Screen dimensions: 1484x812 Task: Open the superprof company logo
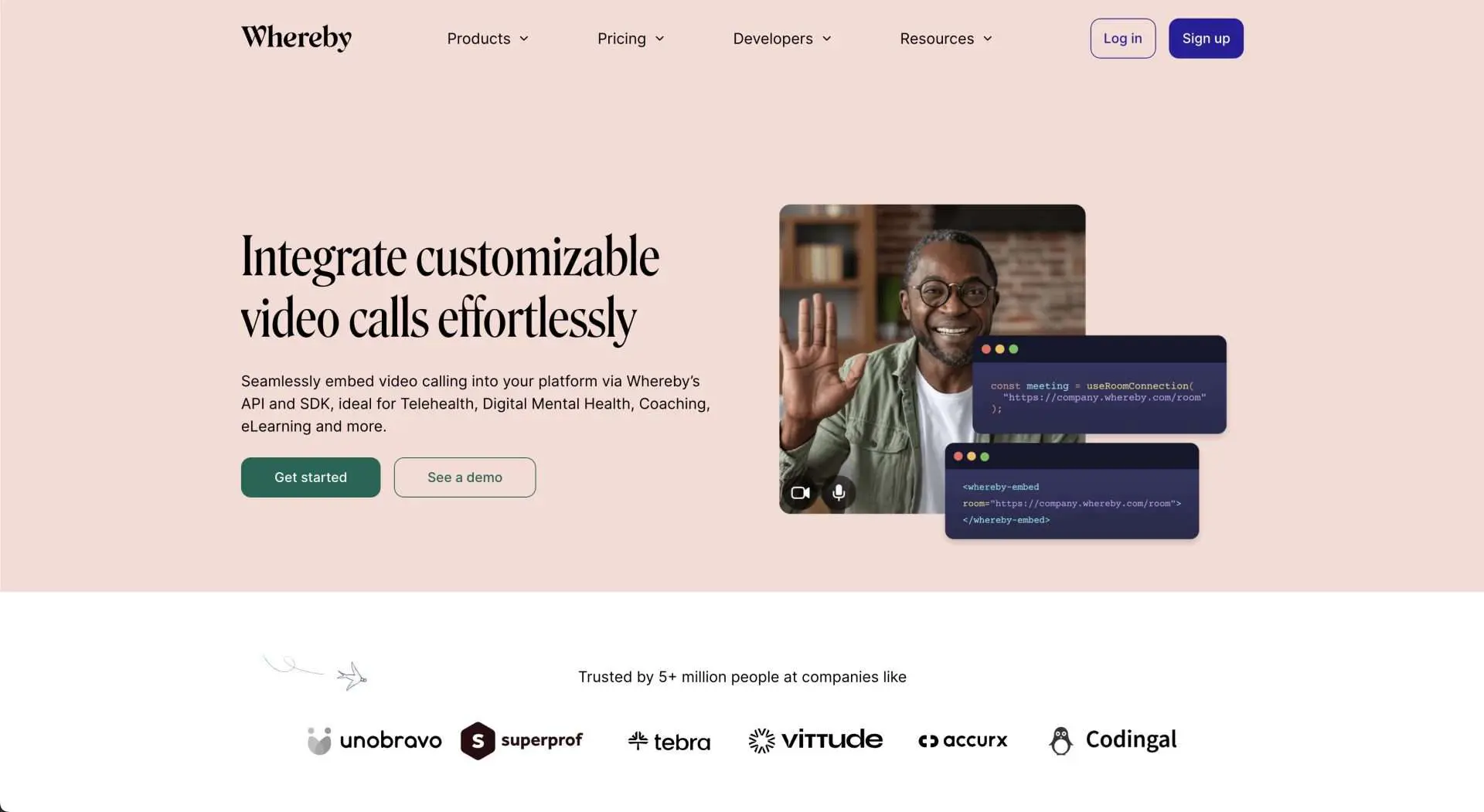[522, 741]
